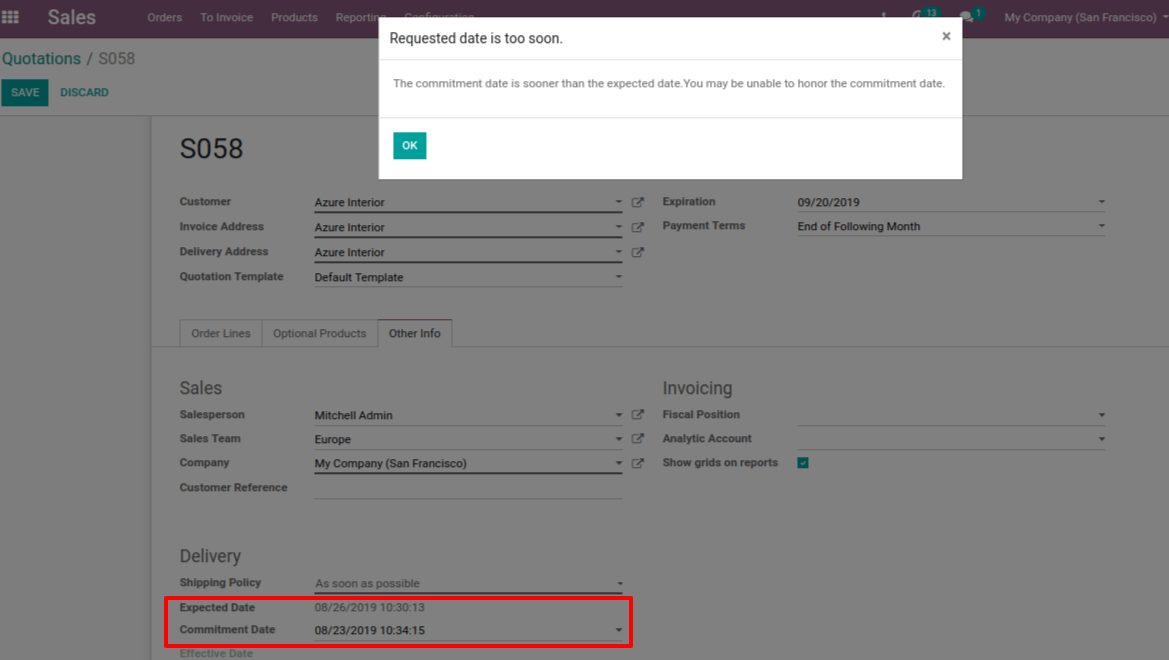Click OK in the warning dialog
This screenshot has height=660, width=1169.
pos(409,145)
